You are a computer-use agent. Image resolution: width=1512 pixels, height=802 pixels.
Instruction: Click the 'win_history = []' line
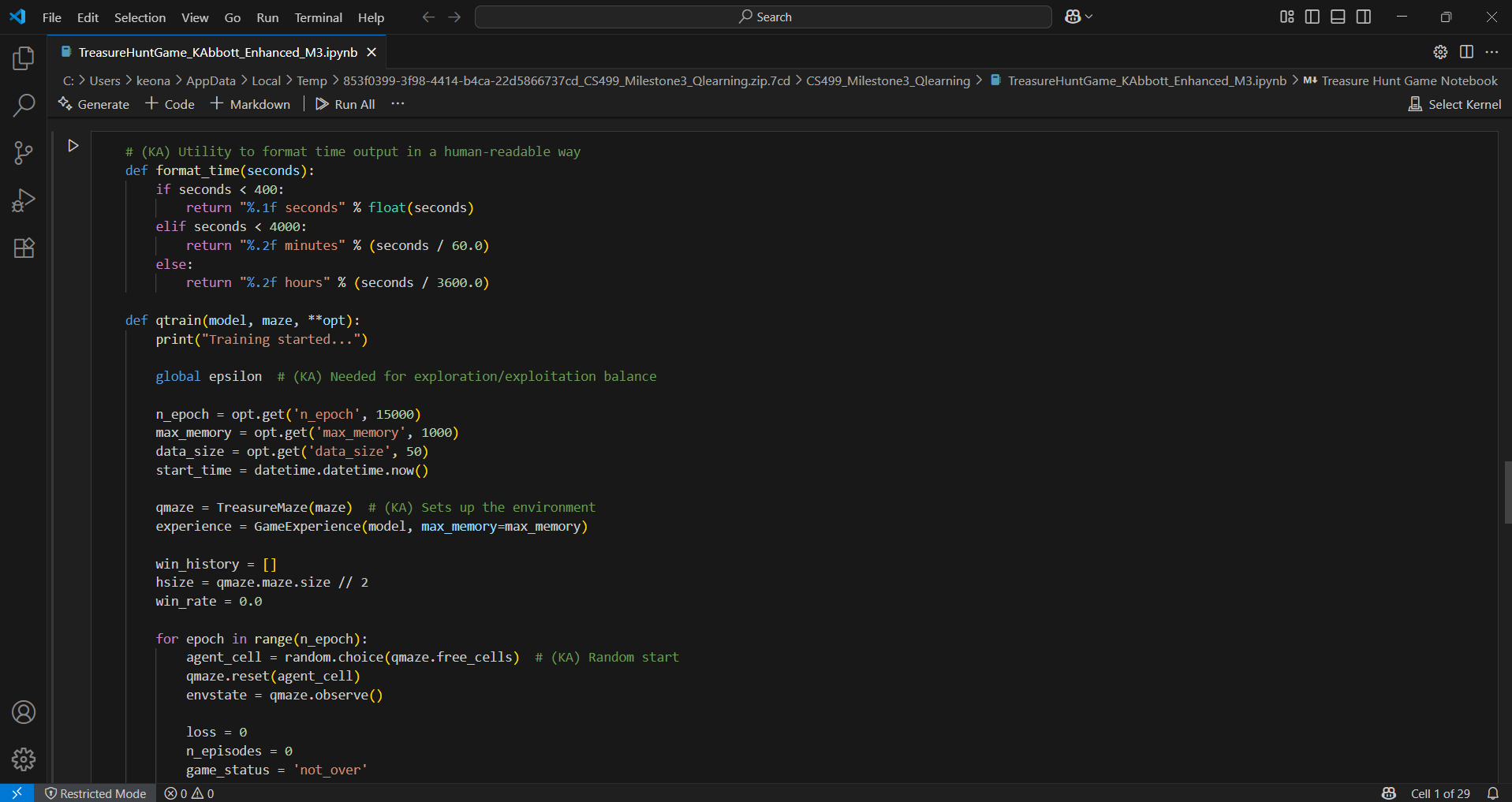[x=216, y=564]
